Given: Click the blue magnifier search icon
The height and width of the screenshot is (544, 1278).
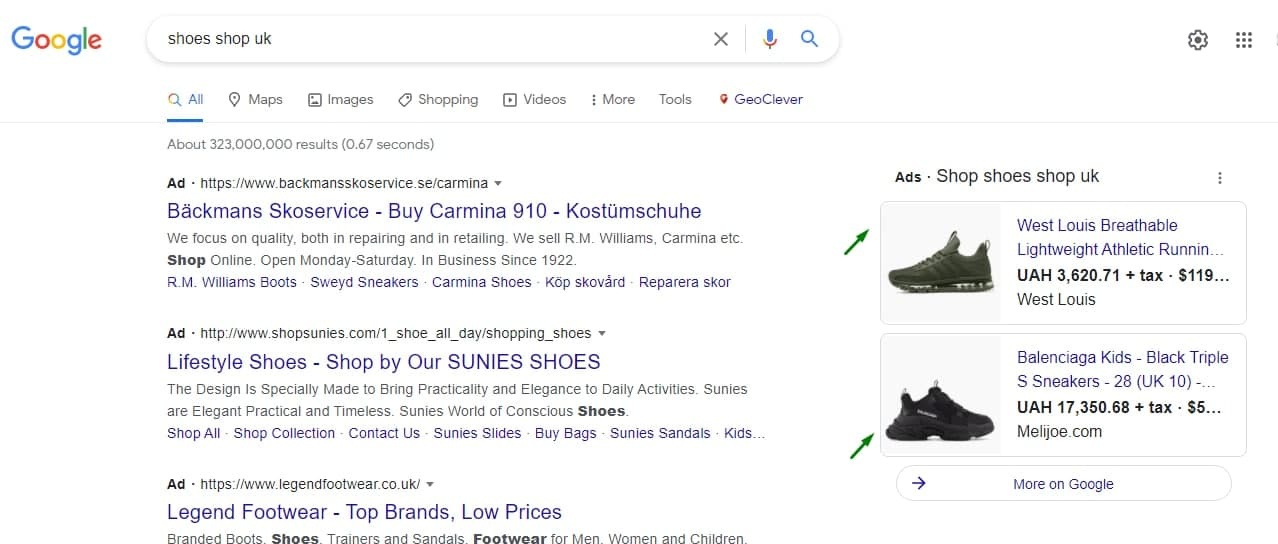Looking at the screenshot, I should tap(809, 39).
